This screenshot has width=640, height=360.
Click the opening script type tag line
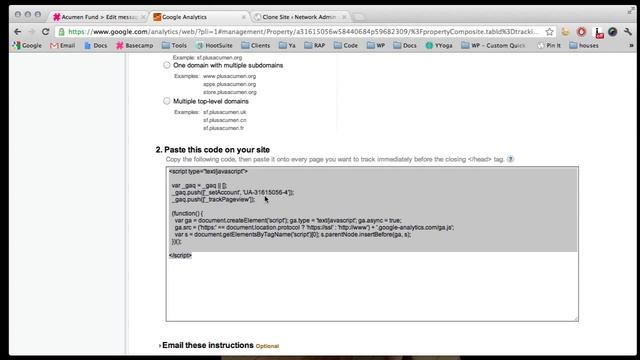click(208, 171)
